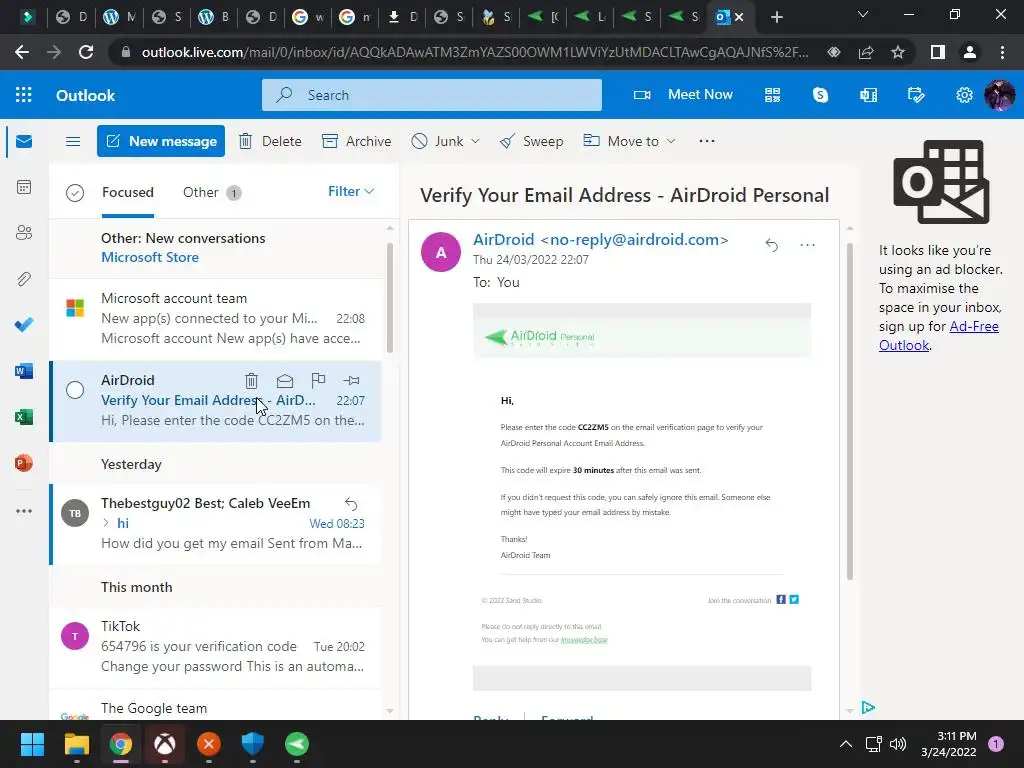Open the Windows Start menu
The image size is (1024, 768).
32,744
